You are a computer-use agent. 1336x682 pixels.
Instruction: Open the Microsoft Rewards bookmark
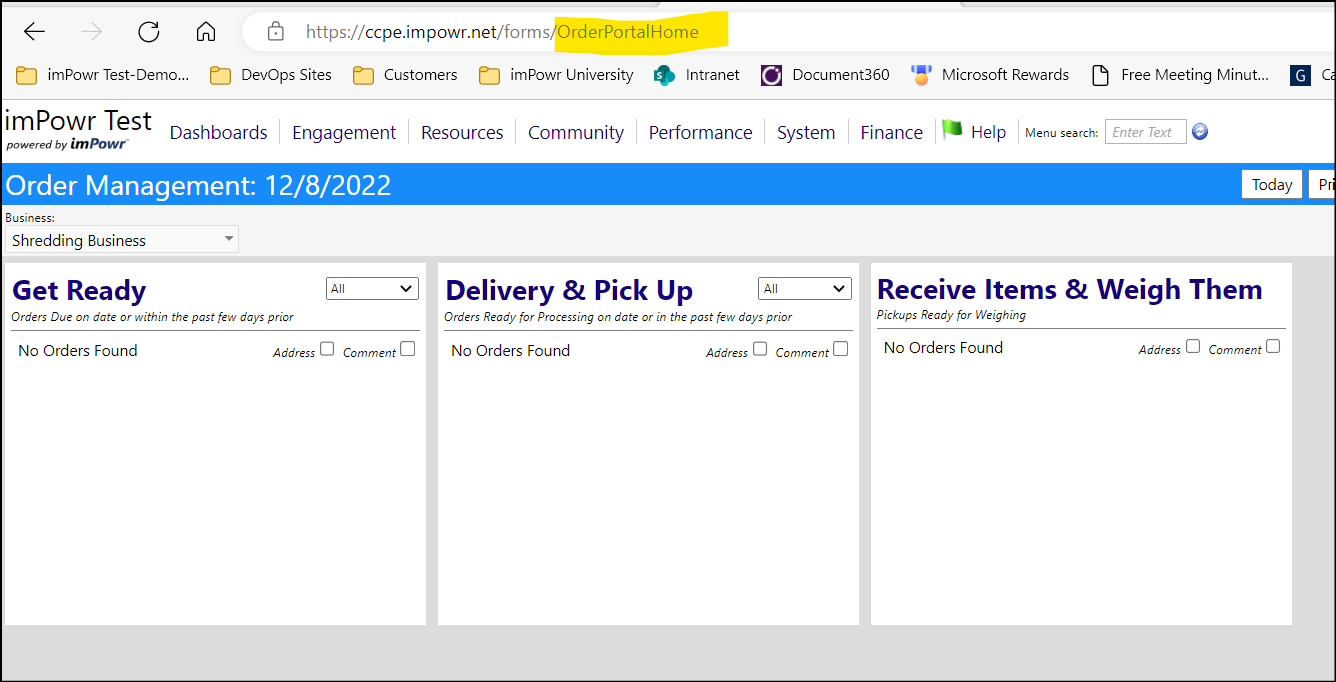point(990,75)
